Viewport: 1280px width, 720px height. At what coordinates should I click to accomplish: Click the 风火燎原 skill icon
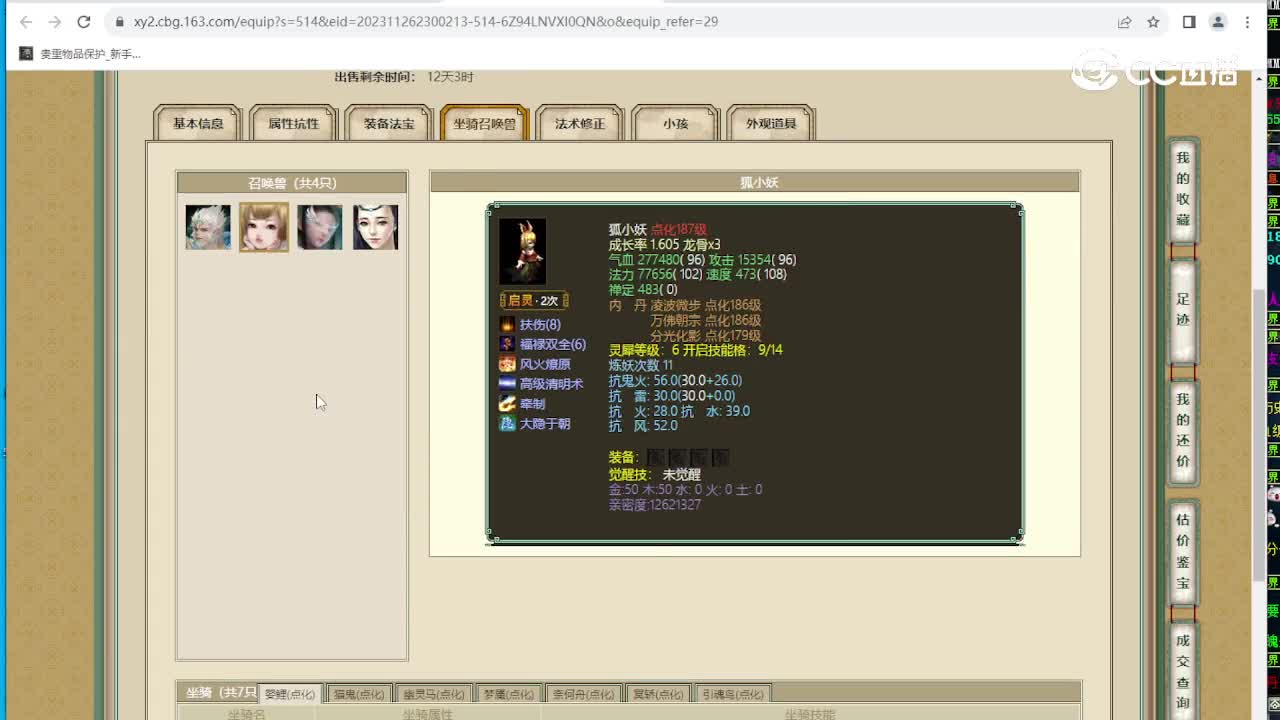508,364
